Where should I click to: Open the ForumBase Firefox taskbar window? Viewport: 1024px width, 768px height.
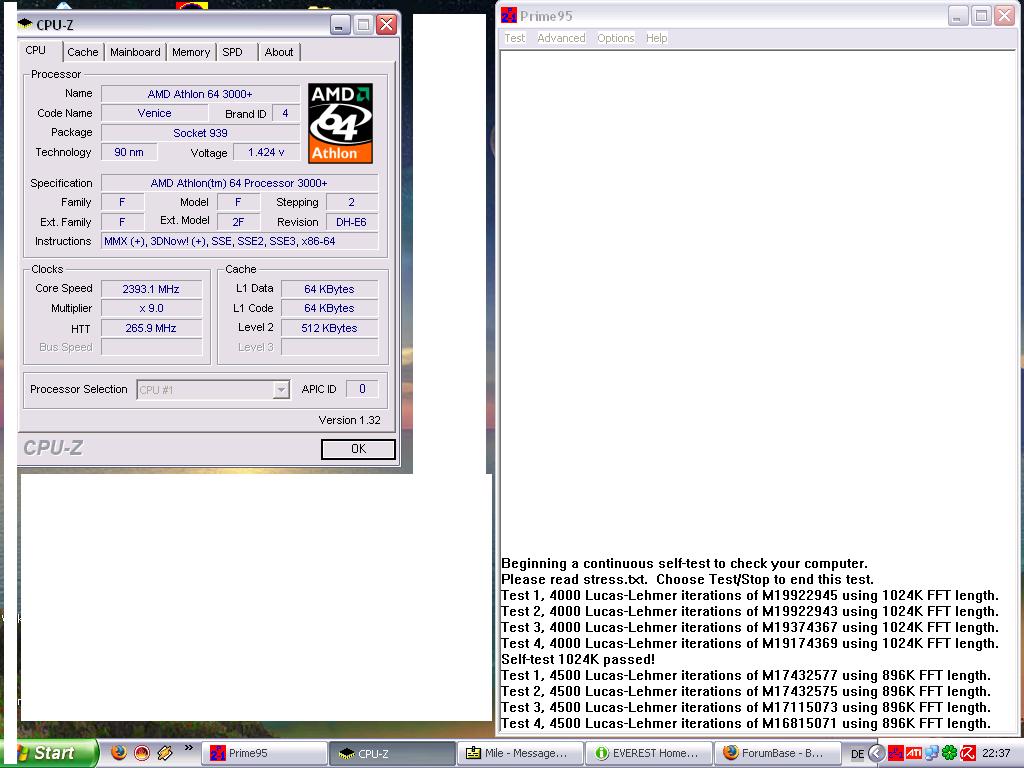776,753
